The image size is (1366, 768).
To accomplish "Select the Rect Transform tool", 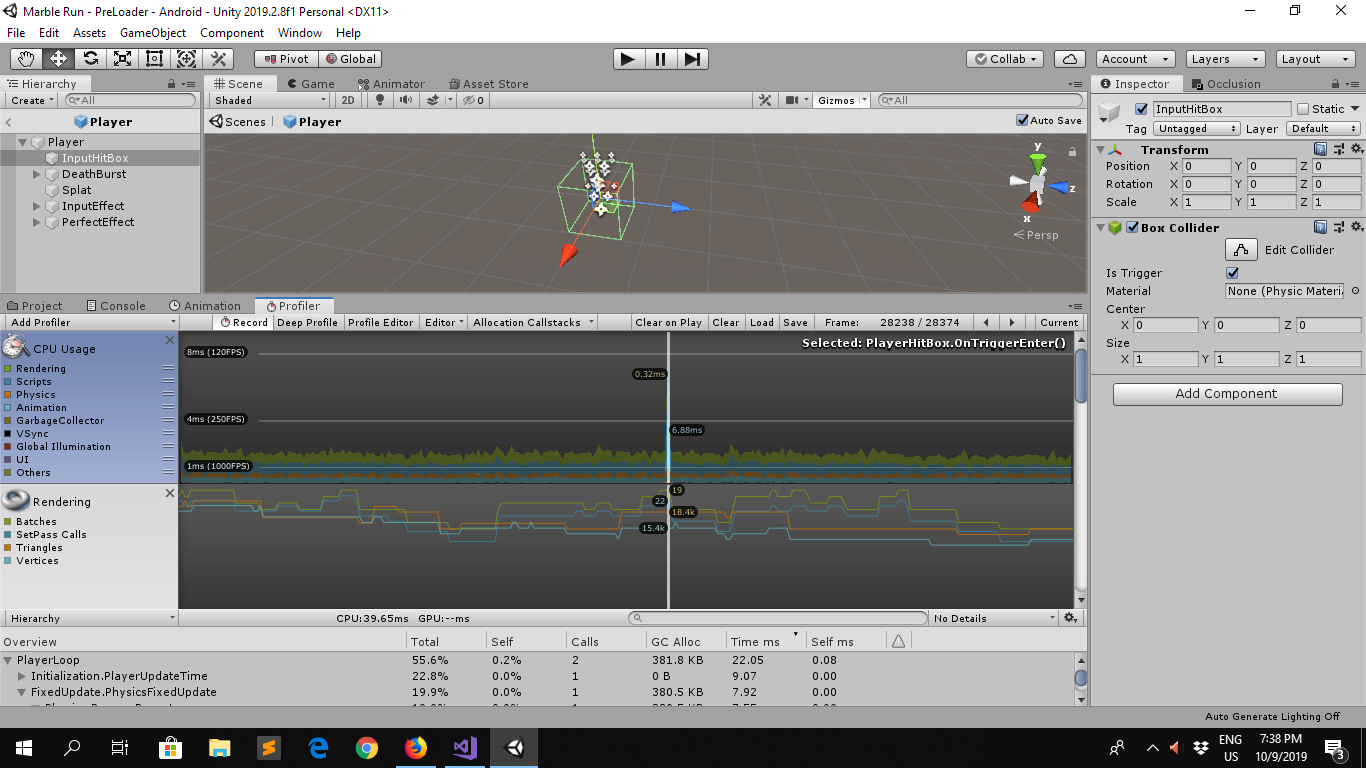I will 155,59.
